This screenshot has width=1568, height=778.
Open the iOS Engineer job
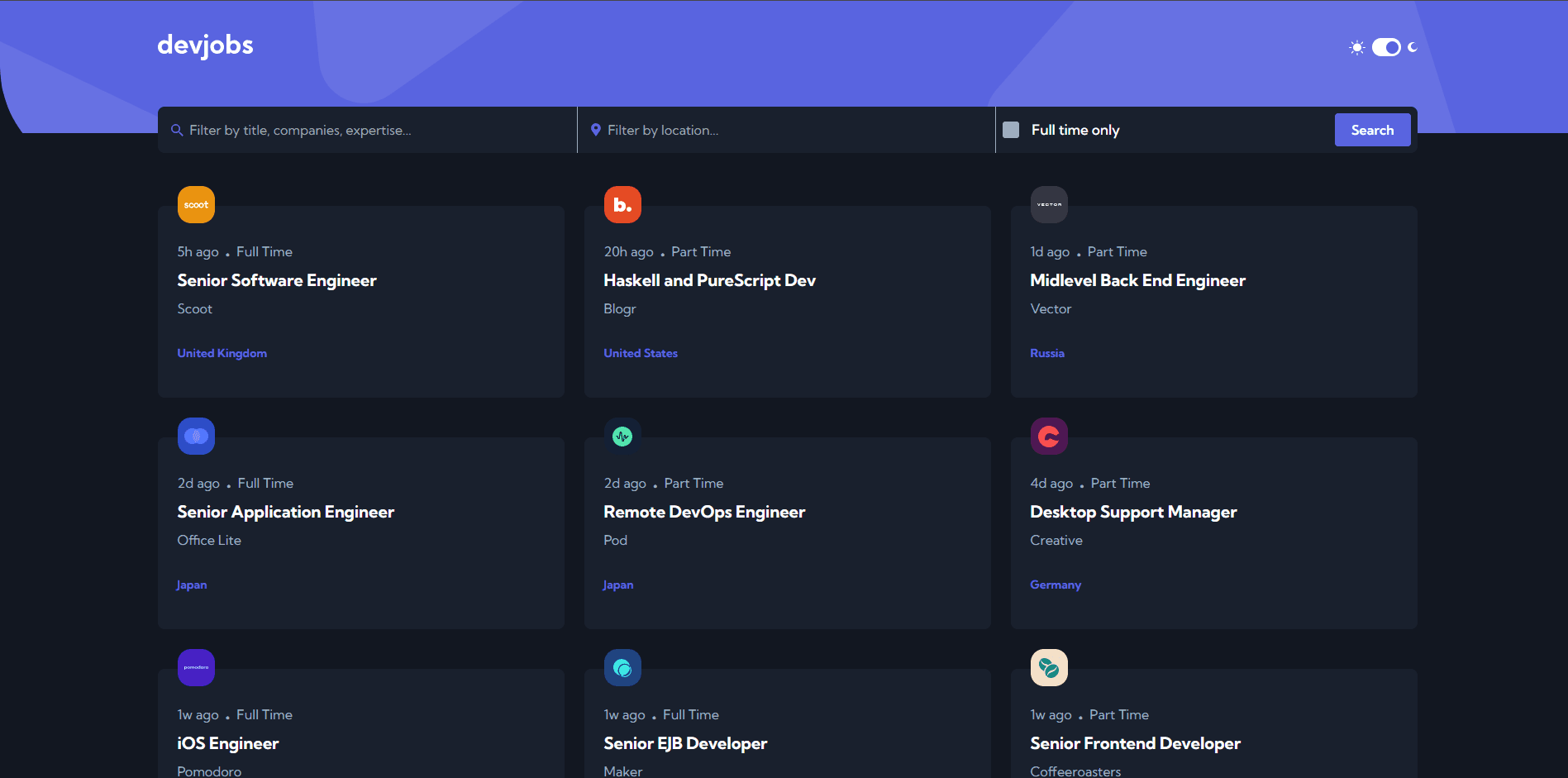pyautogui.click(x=228, y=743)
